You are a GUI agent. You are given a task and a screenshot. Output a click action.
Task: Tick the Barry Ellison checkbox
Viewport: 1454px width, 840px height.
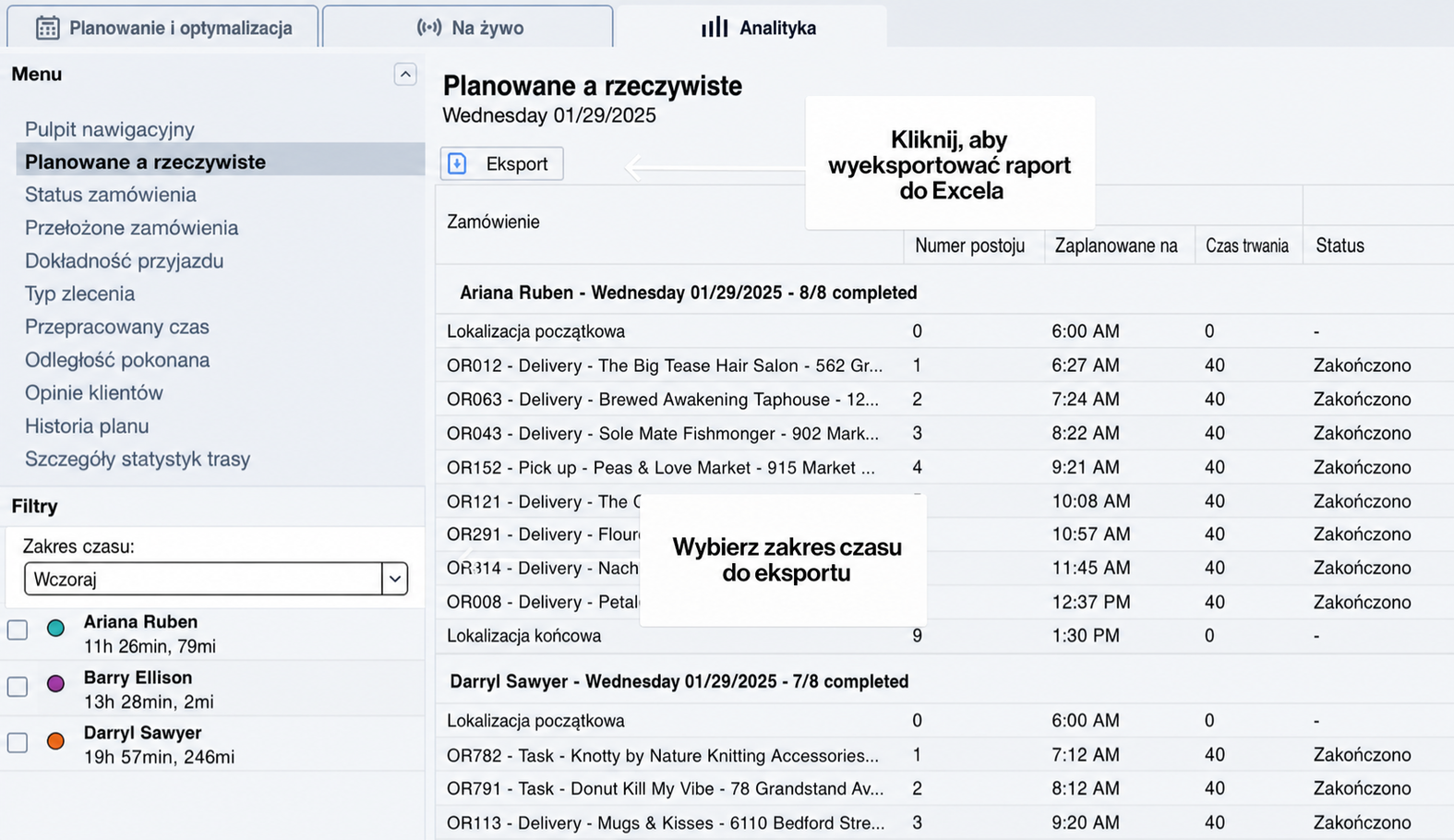(18, 687)
